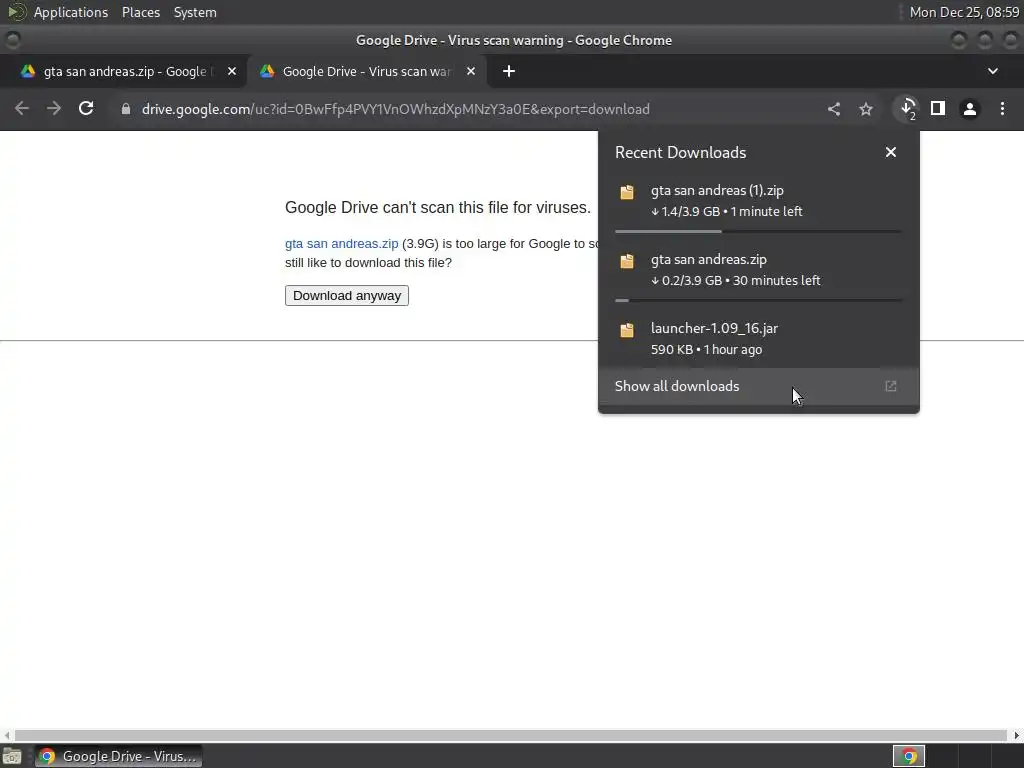Open the gta san andreas.zip link
This screenshot has height=768, width=1024.
click(342, 244)
